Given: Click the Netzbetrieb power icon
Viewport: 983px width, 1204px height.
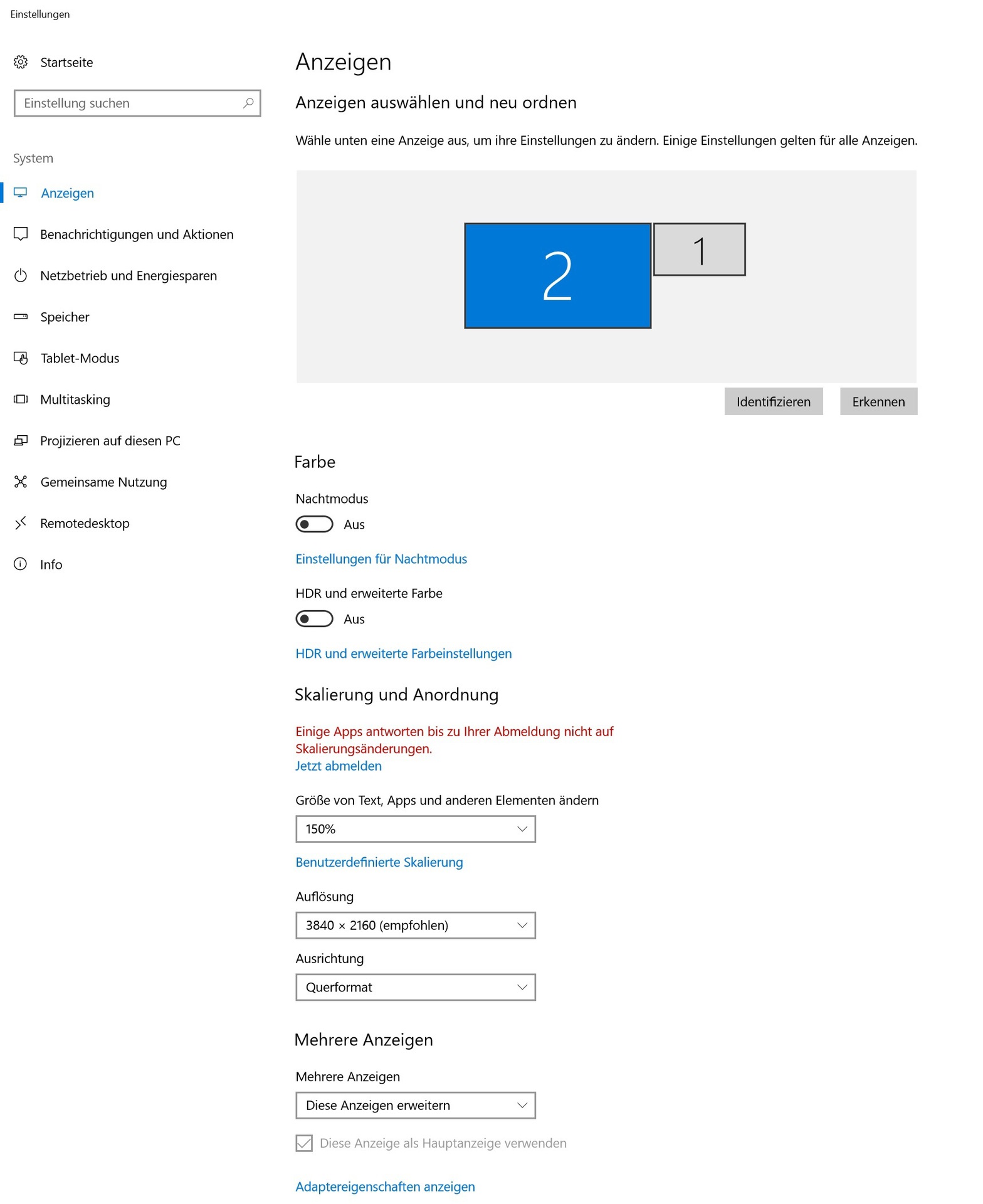Looking at the screenshot, I should tap(21, 275).
